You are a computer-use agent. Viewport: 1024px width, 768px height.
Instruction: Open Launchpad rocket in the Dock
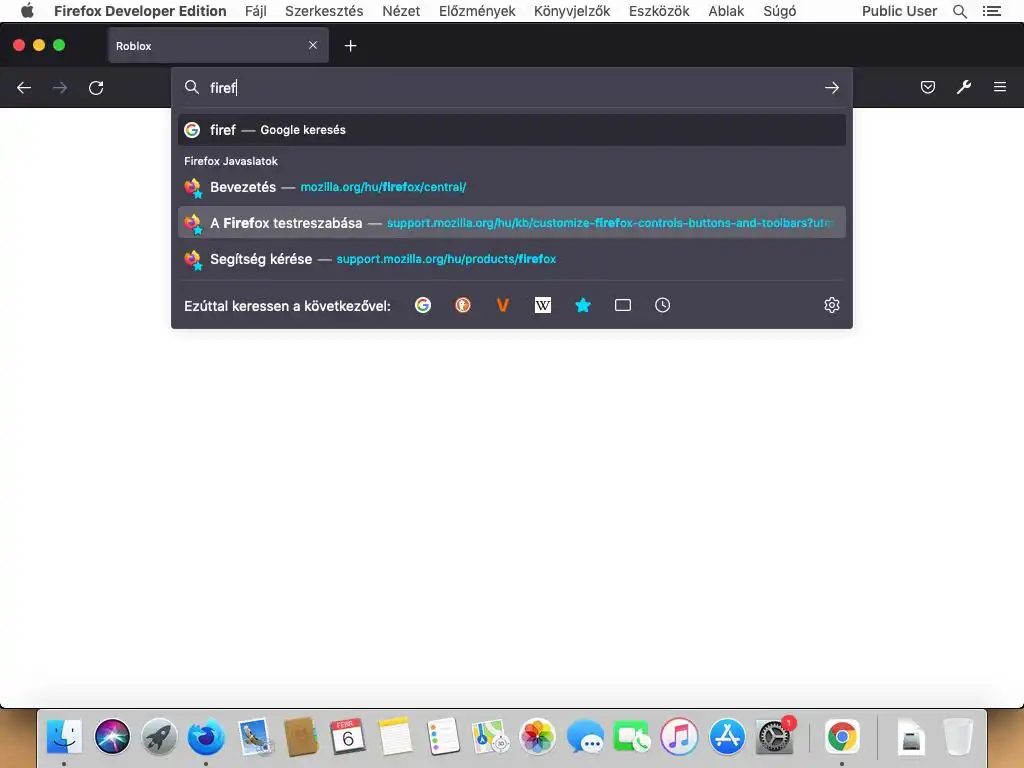(159, 737)
